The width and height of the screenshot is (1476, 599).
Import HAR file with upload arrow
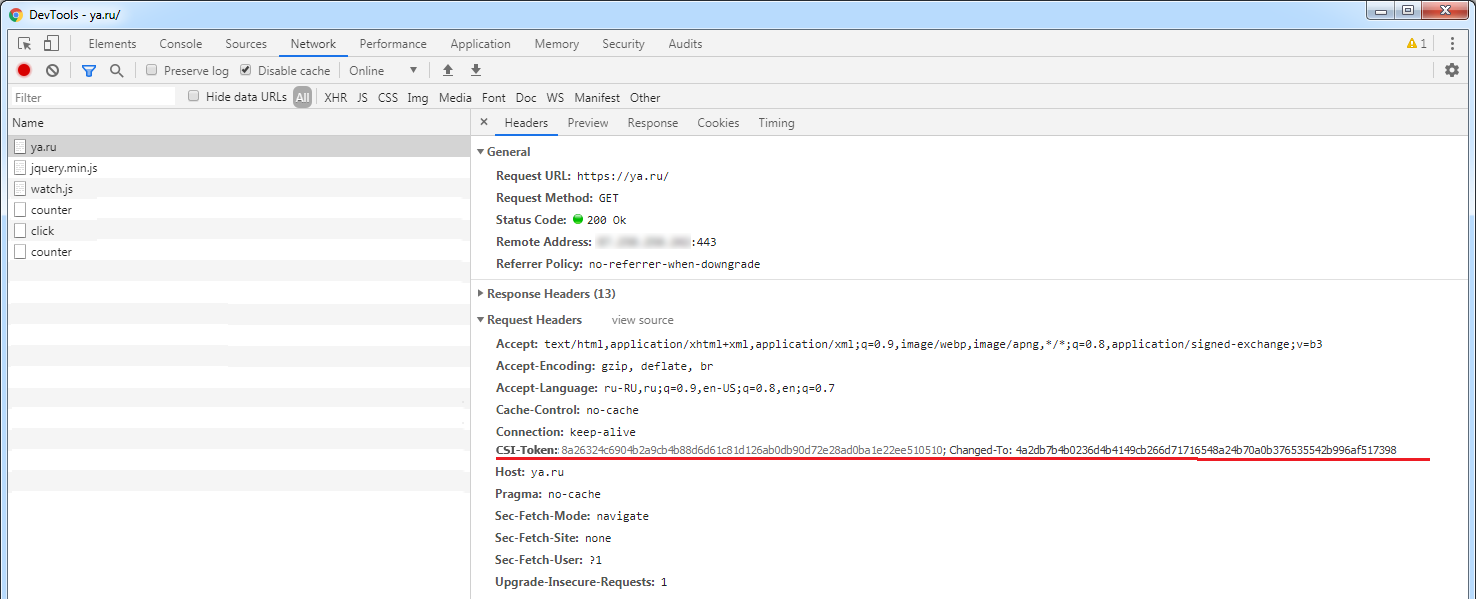448,70
